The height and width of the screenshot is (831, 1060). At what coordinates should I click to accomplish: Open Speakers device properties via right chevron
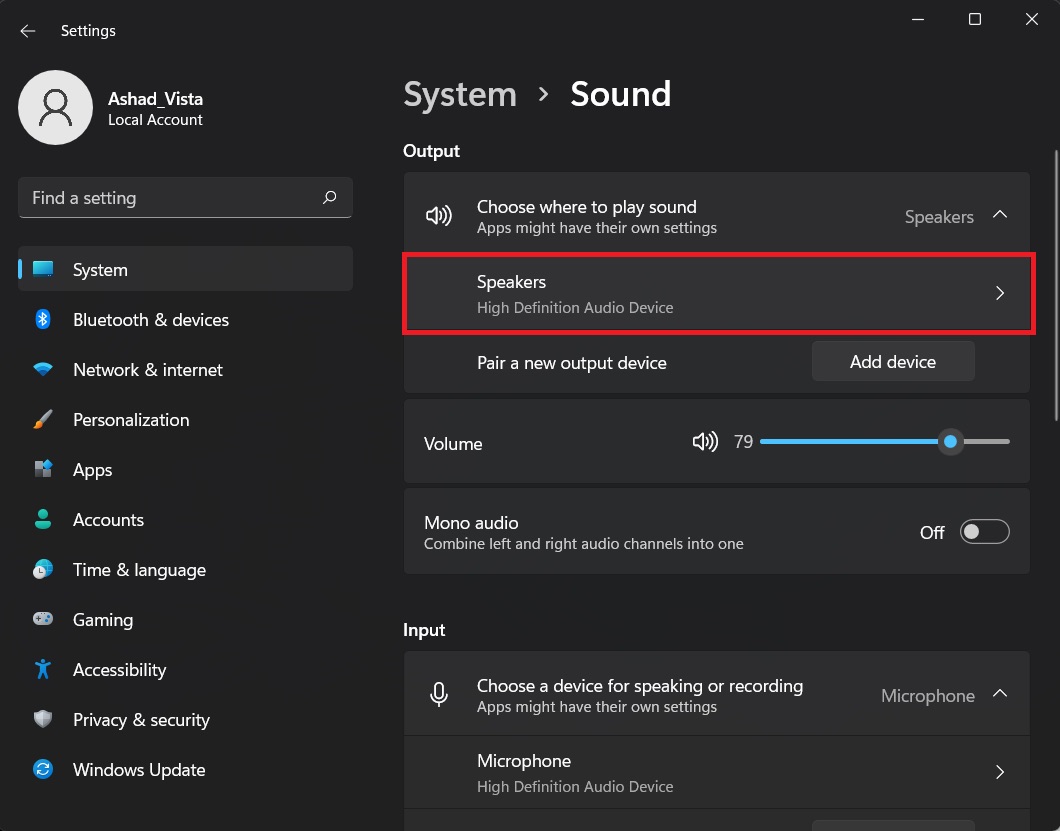(x=999, y=293)
